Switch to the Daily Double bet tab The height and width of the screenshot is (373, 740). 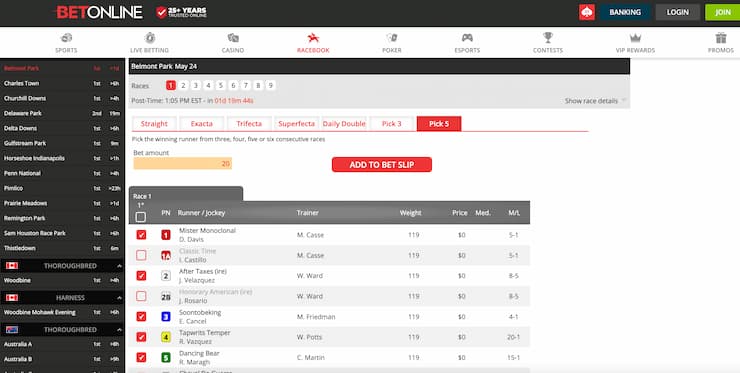344,124
